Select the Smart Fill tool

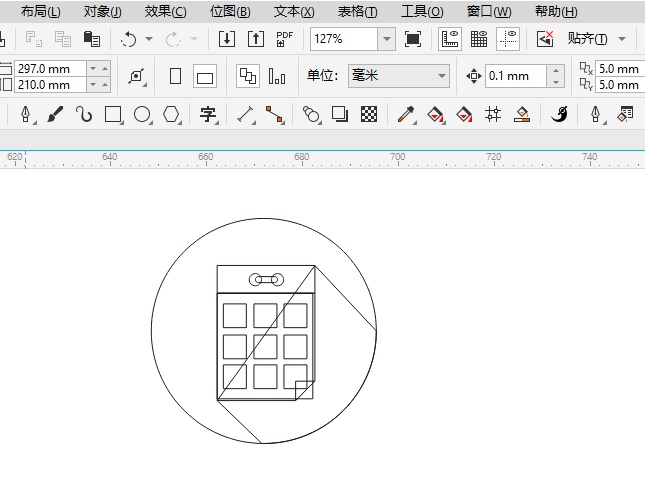pos(464,114)
